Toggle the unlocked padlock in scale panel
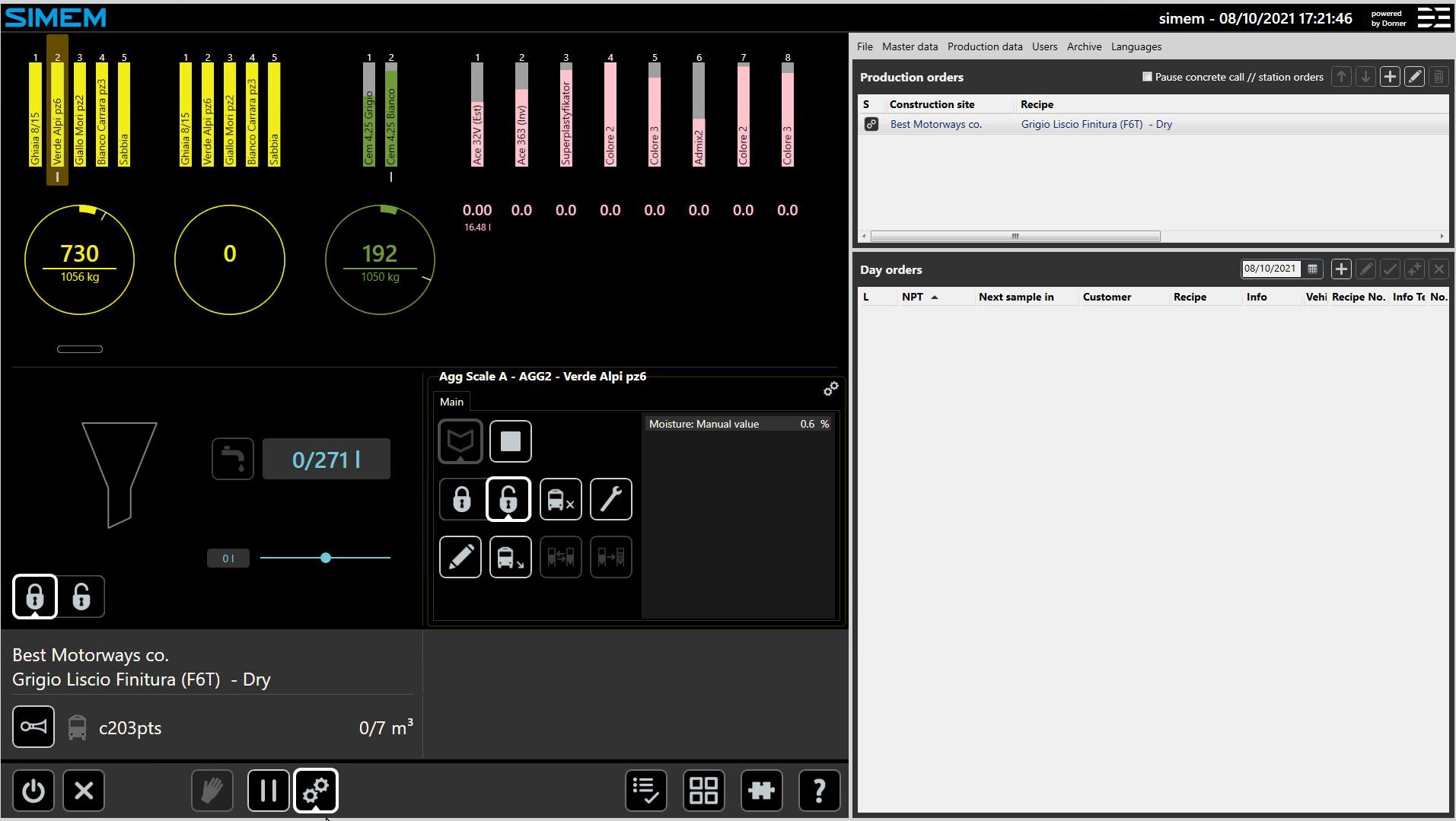The height and width of the screenshot is (821, 1456). pos(508,499)
